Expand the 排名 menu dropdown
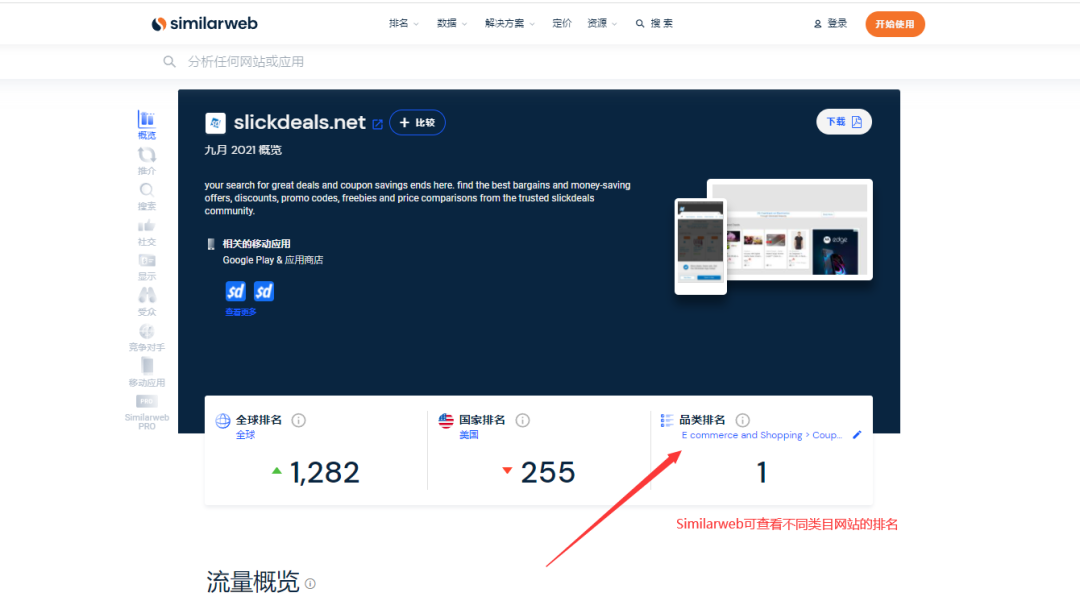Viewport: 1080px width, 601px height. (x=404, y=23)
